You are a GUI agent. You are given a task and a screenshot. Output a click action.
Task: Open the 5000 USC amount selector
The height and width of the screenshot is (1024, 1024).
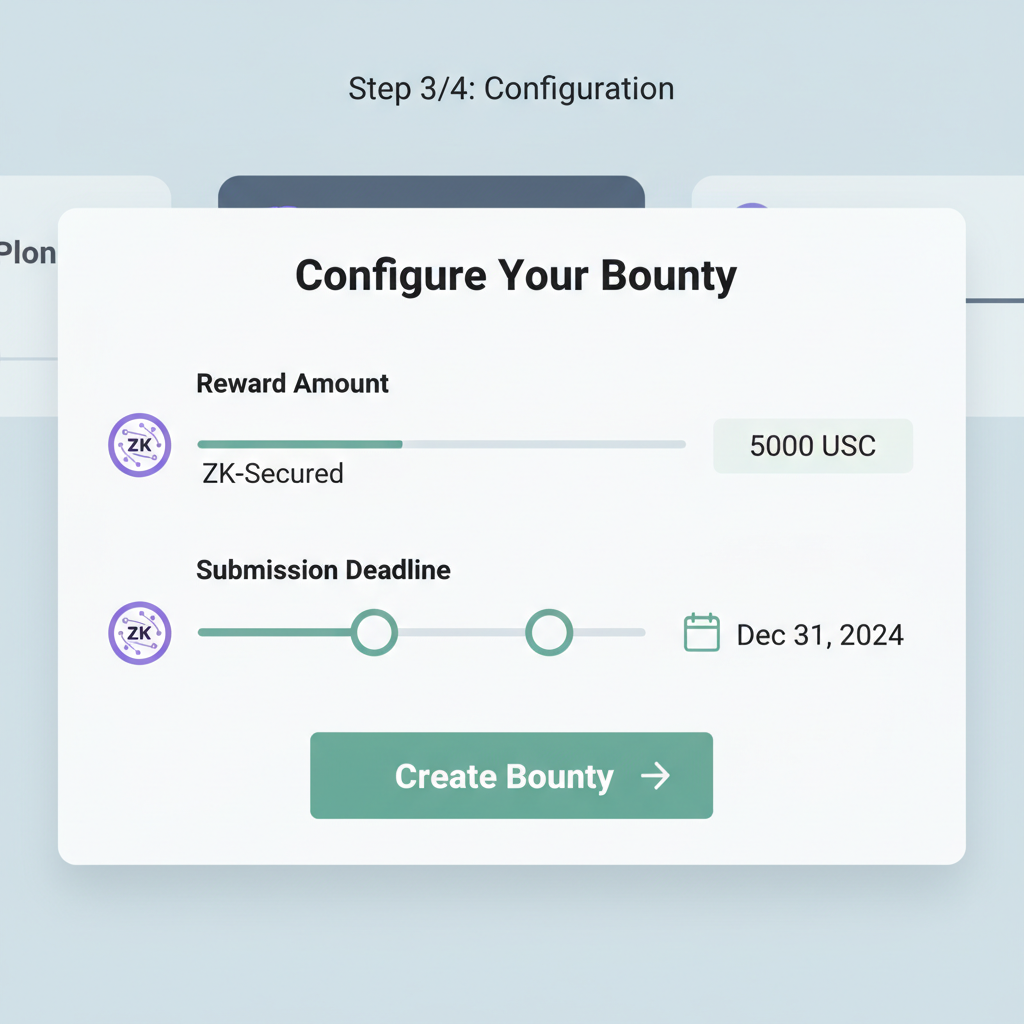[x=812, y=445]
